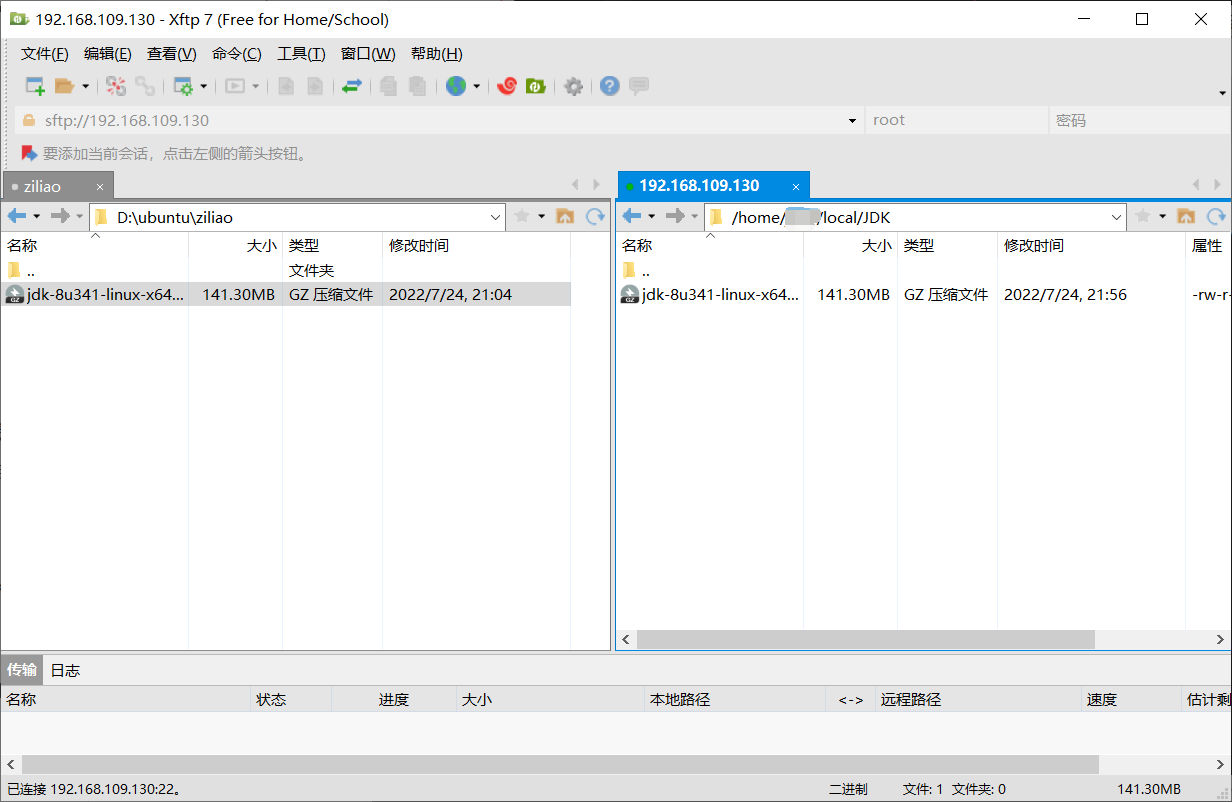Image resolution: width=1232 pixels, height=802 pixels.
Task: Go forward in the local pane
Action: click(x=60, y=216)
